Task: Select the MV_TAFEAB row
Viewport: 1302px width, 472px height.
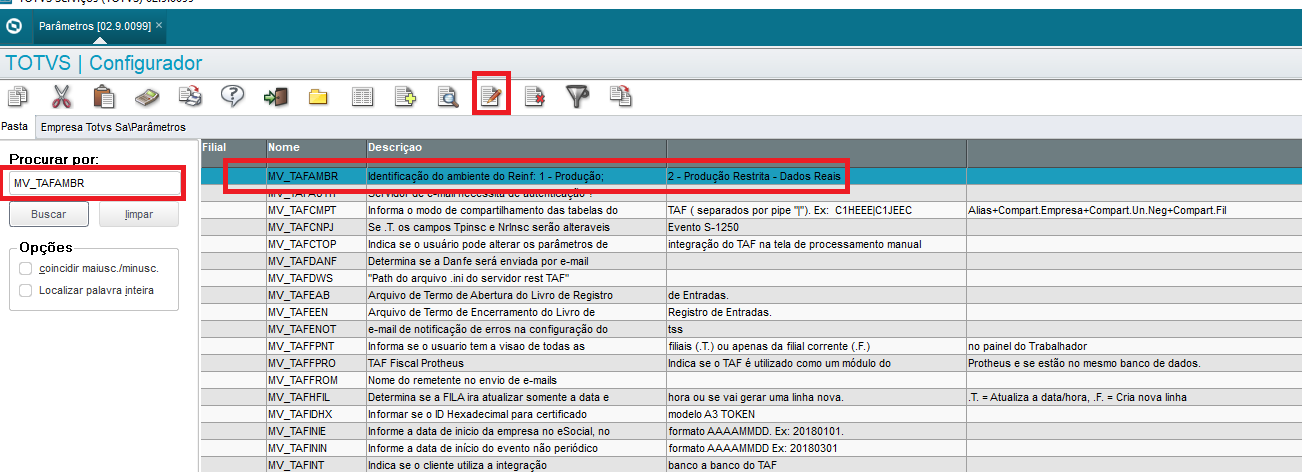Action: pos(751,295)
